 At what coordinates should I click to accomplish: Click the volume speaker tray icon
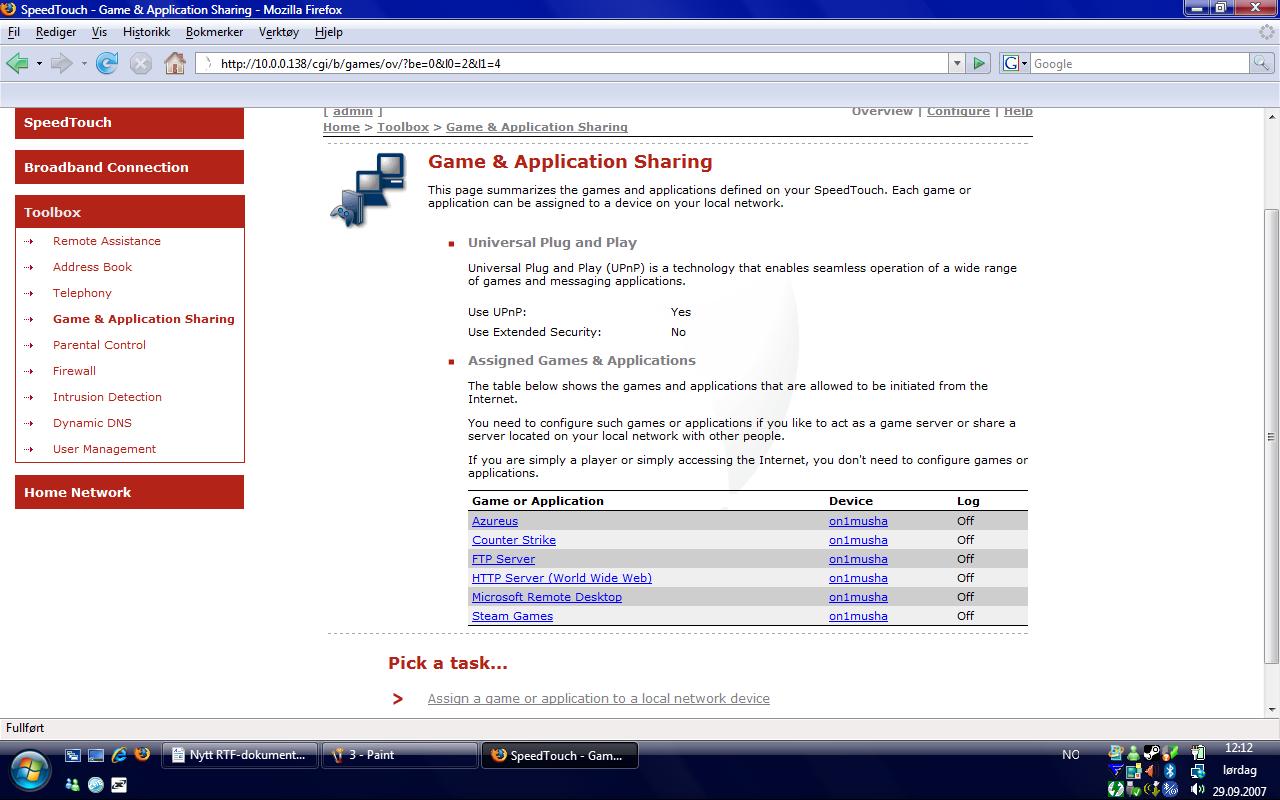tap(1198, 790)
